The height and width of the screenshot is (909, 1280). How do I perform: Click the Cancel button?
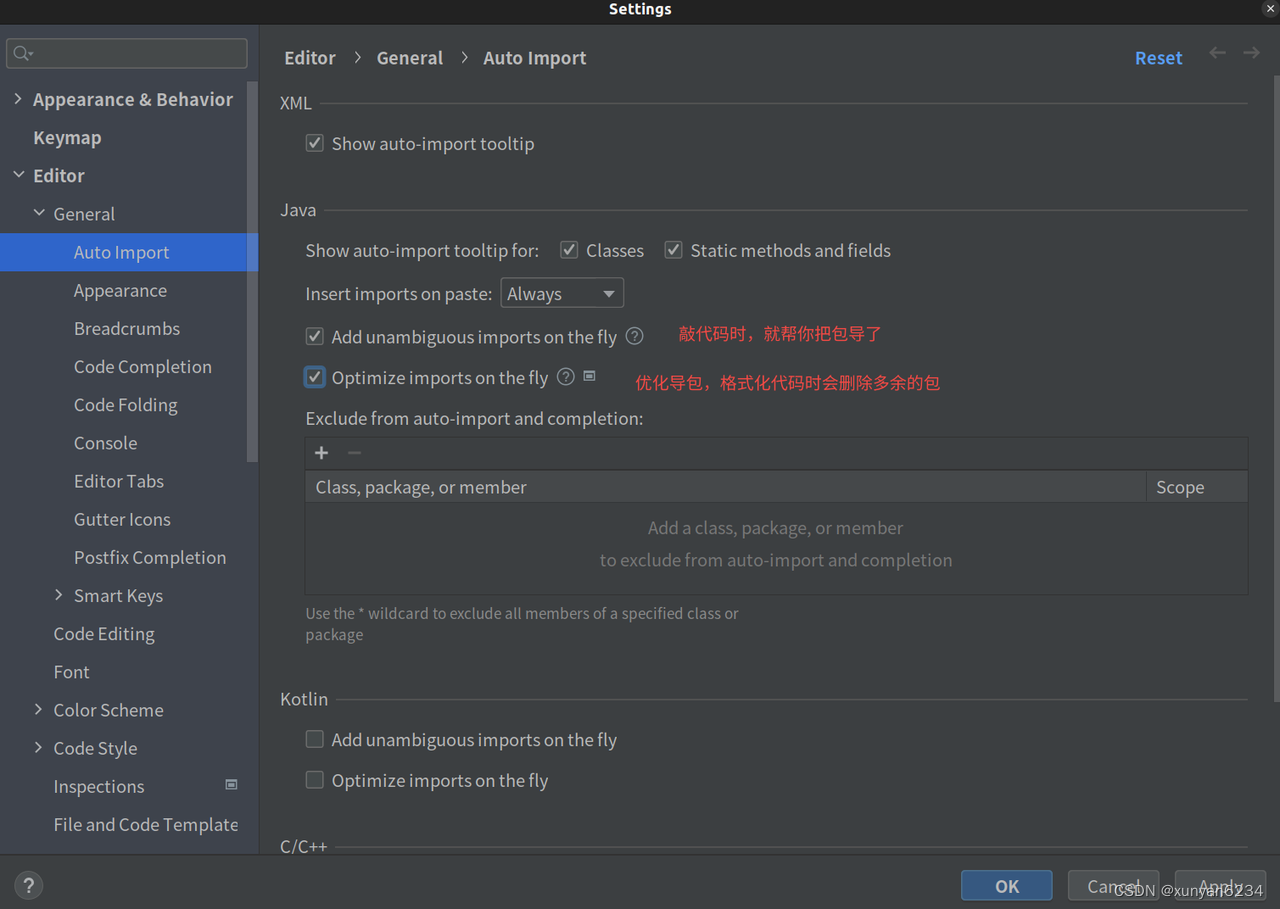1113,886
